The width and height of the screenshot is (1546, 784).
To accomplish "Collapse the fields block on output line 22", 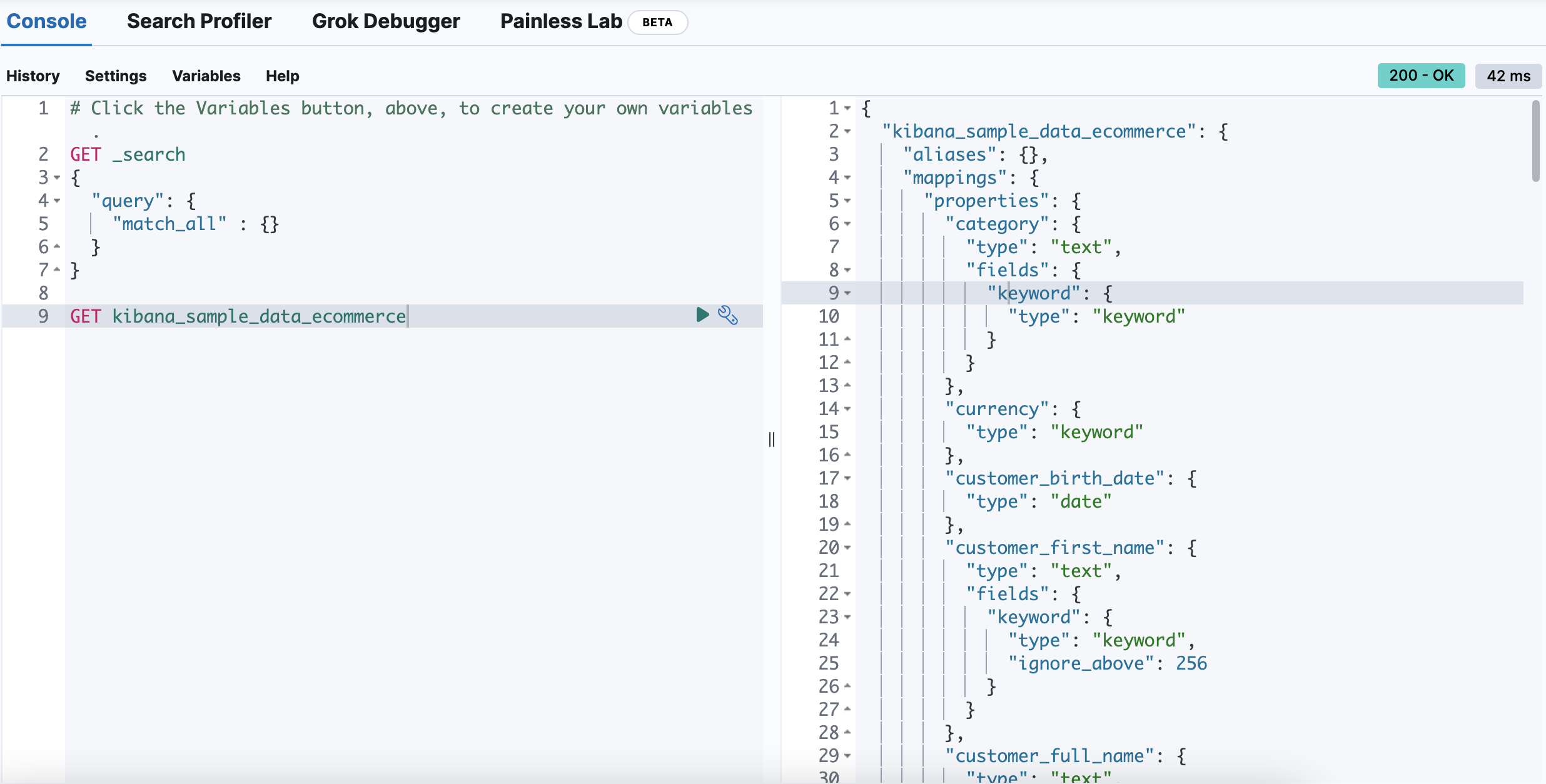I will point(847,594).
